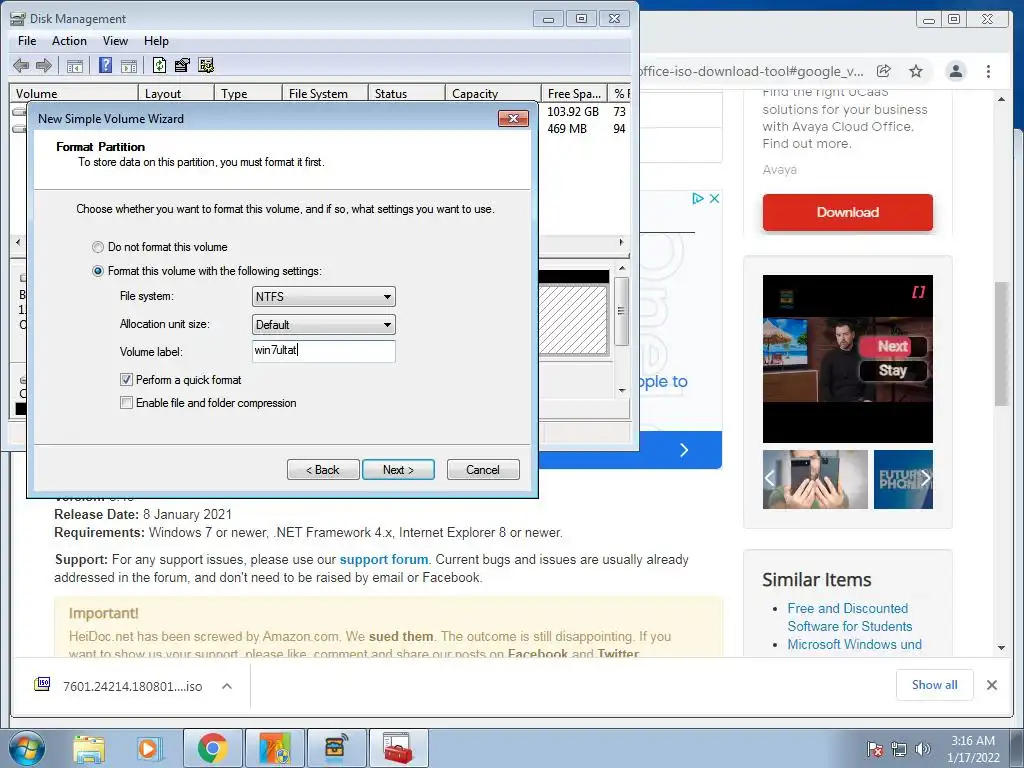The height and width of the screenshot is (768, 1024).
Task: Click the Disk Management title bar icon
Action: click(18, 18)
